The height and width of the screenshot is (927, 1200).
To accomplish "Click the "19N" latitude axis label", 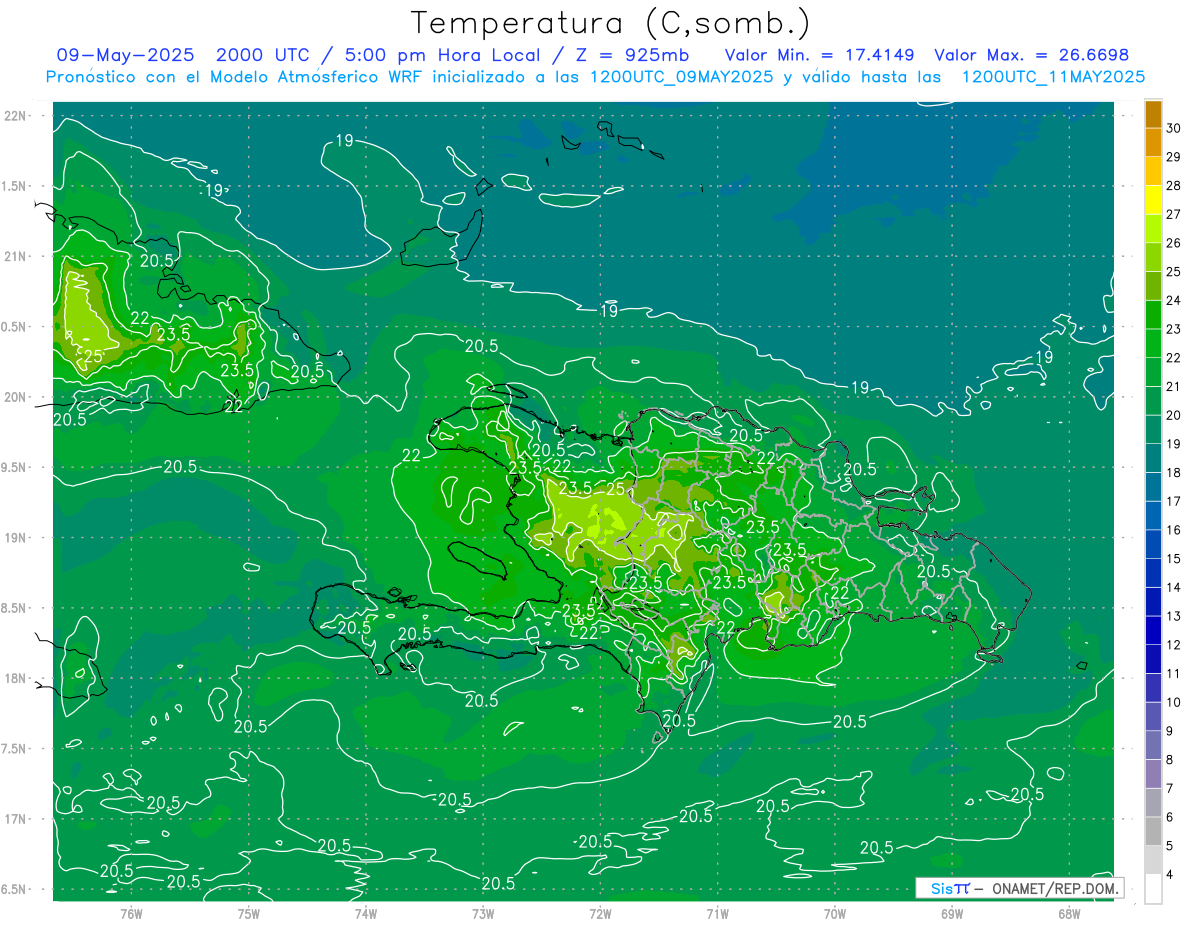I will click(x=15, y=538).
